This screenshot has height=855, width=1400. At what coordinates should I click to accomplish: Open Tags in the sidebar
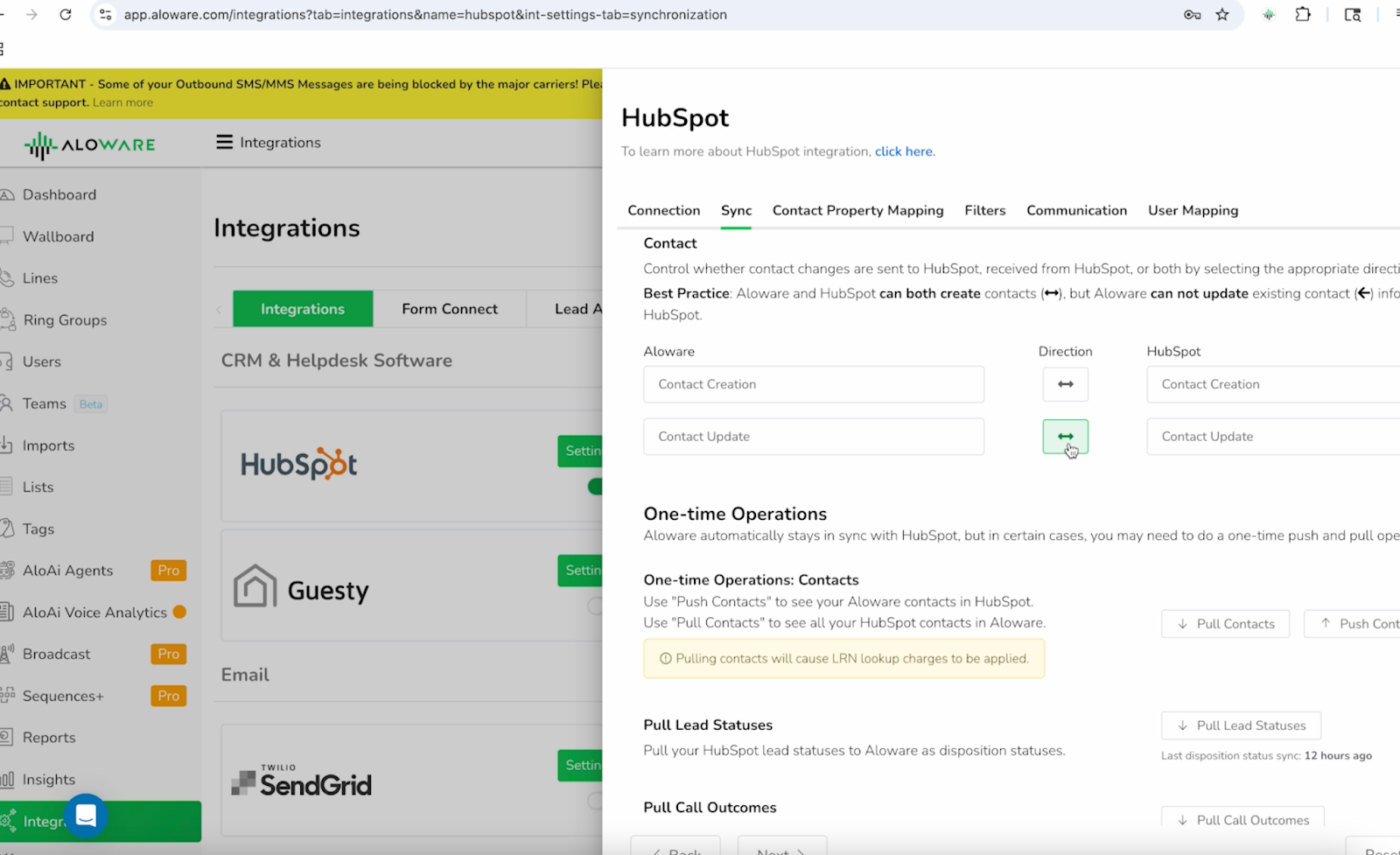click(x=38, y=529)
